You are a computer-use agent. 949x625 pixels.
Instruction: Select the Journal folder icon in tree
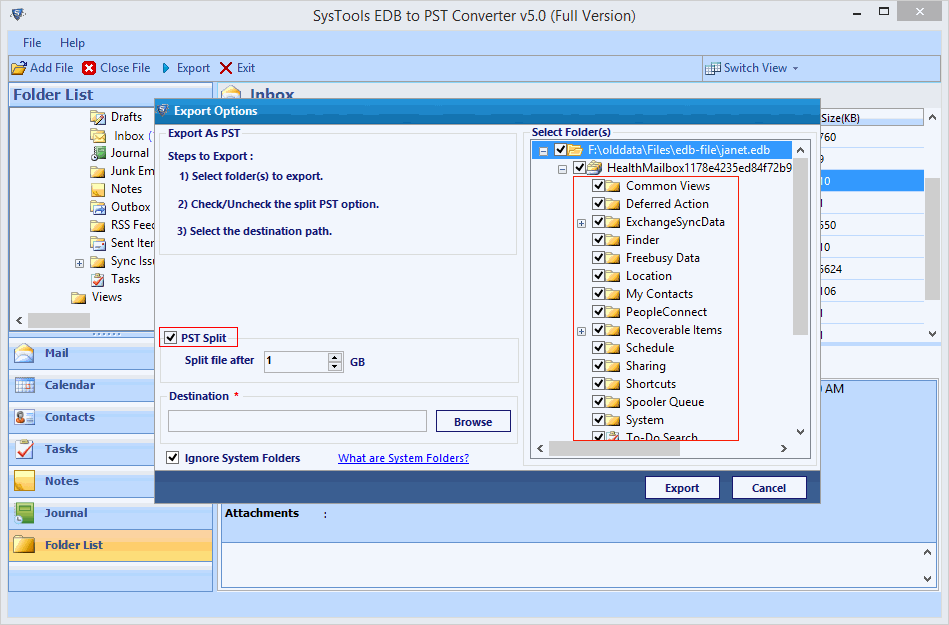point(99,153)
